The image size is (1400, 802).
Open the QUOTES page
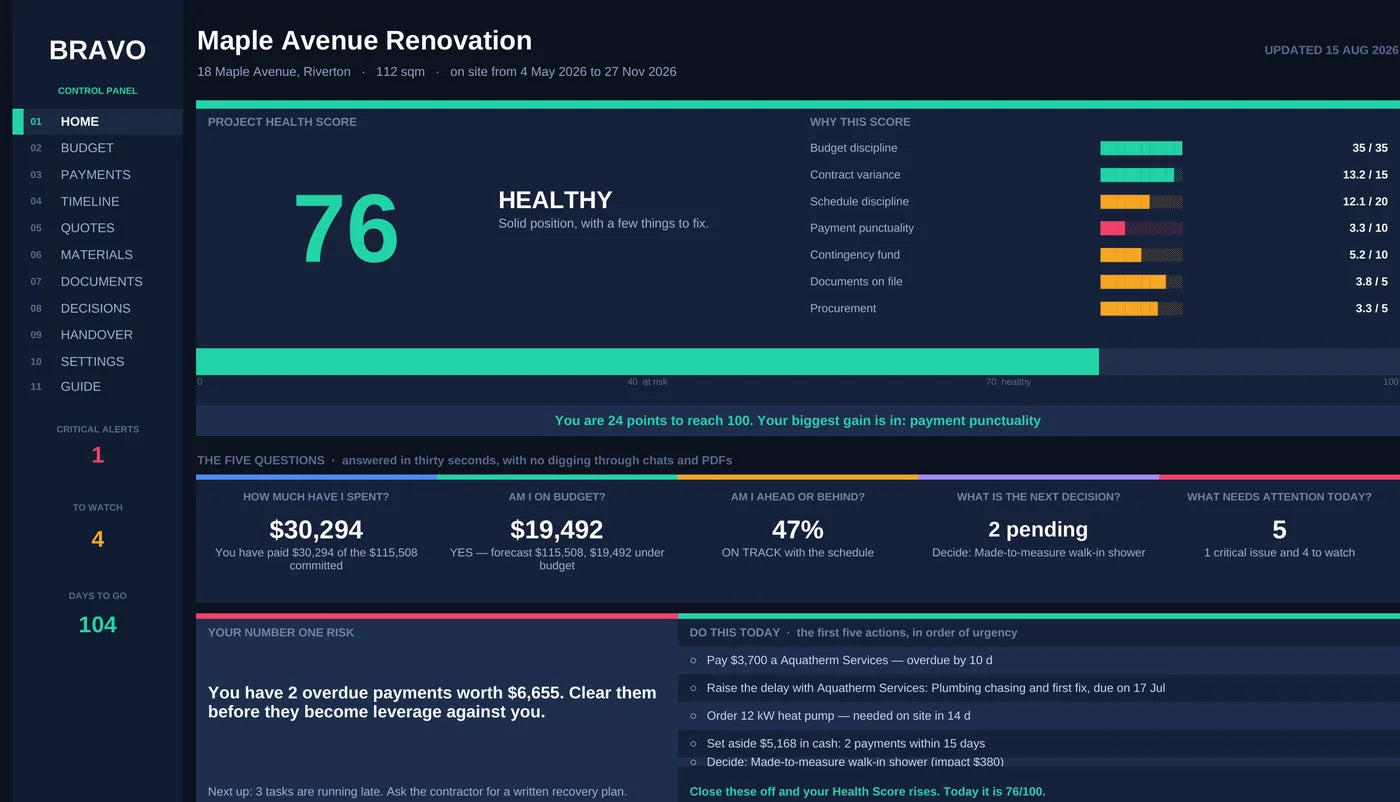pos(97,228)
